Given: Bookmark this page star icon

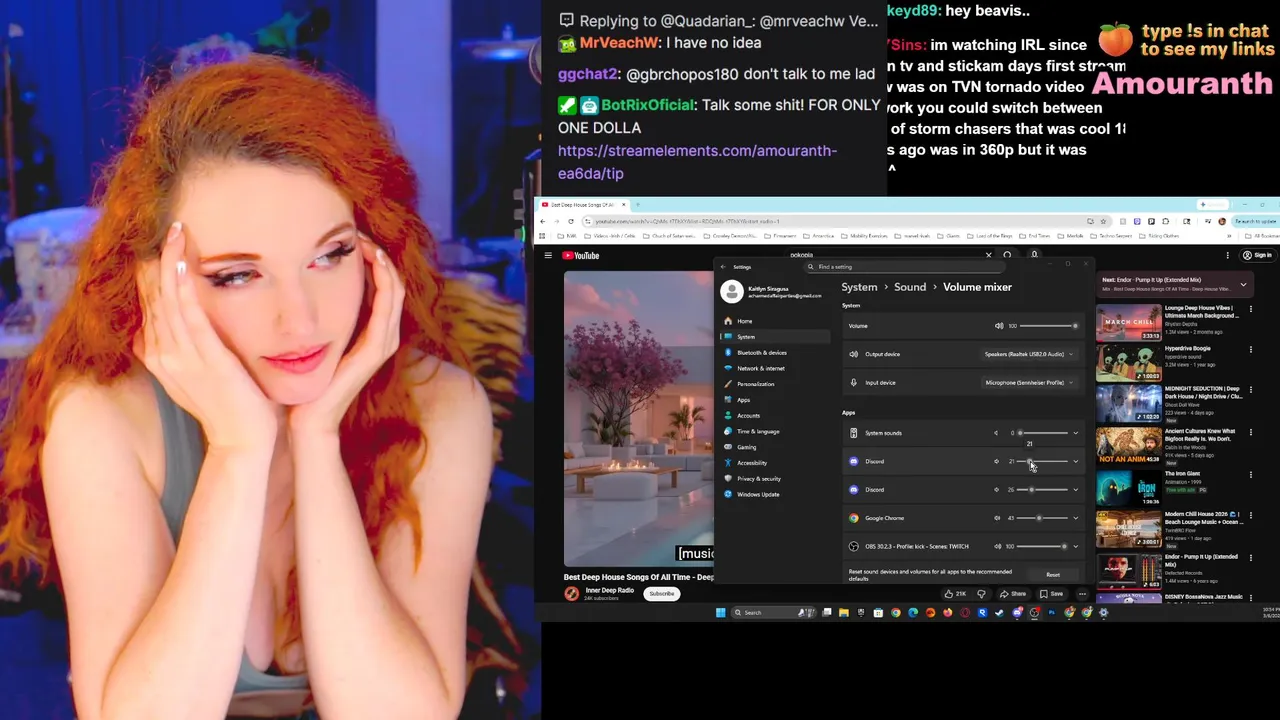Looking at the screenshot, I should [1103, 221].
